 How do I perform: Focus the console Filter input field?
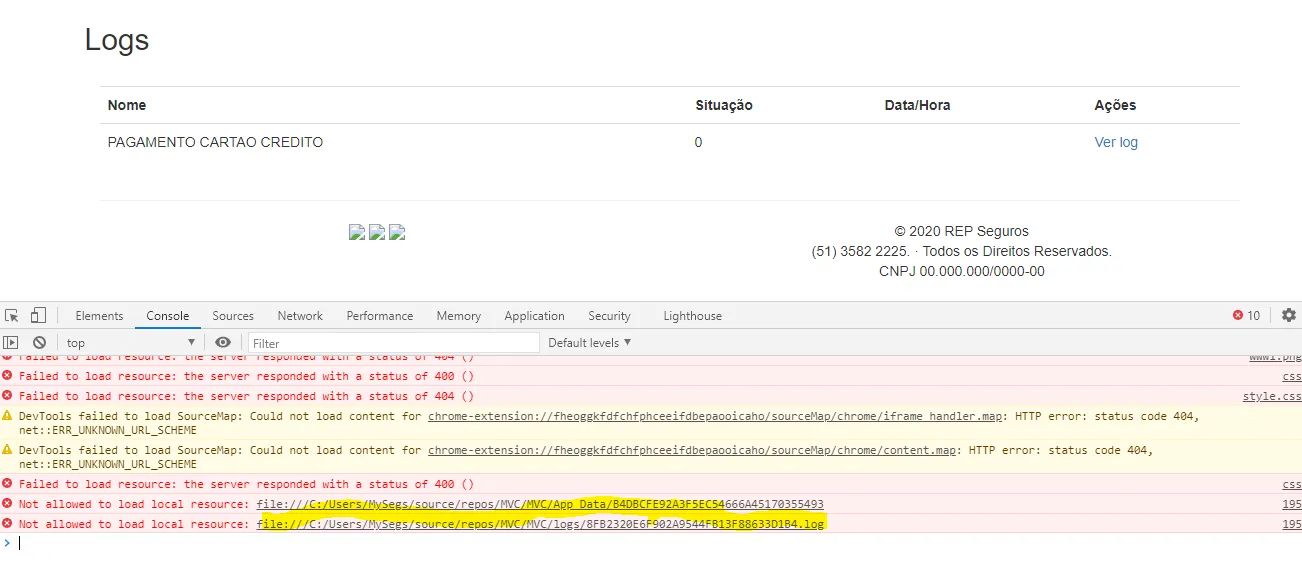pyautogui.click(x=394, y=342)
